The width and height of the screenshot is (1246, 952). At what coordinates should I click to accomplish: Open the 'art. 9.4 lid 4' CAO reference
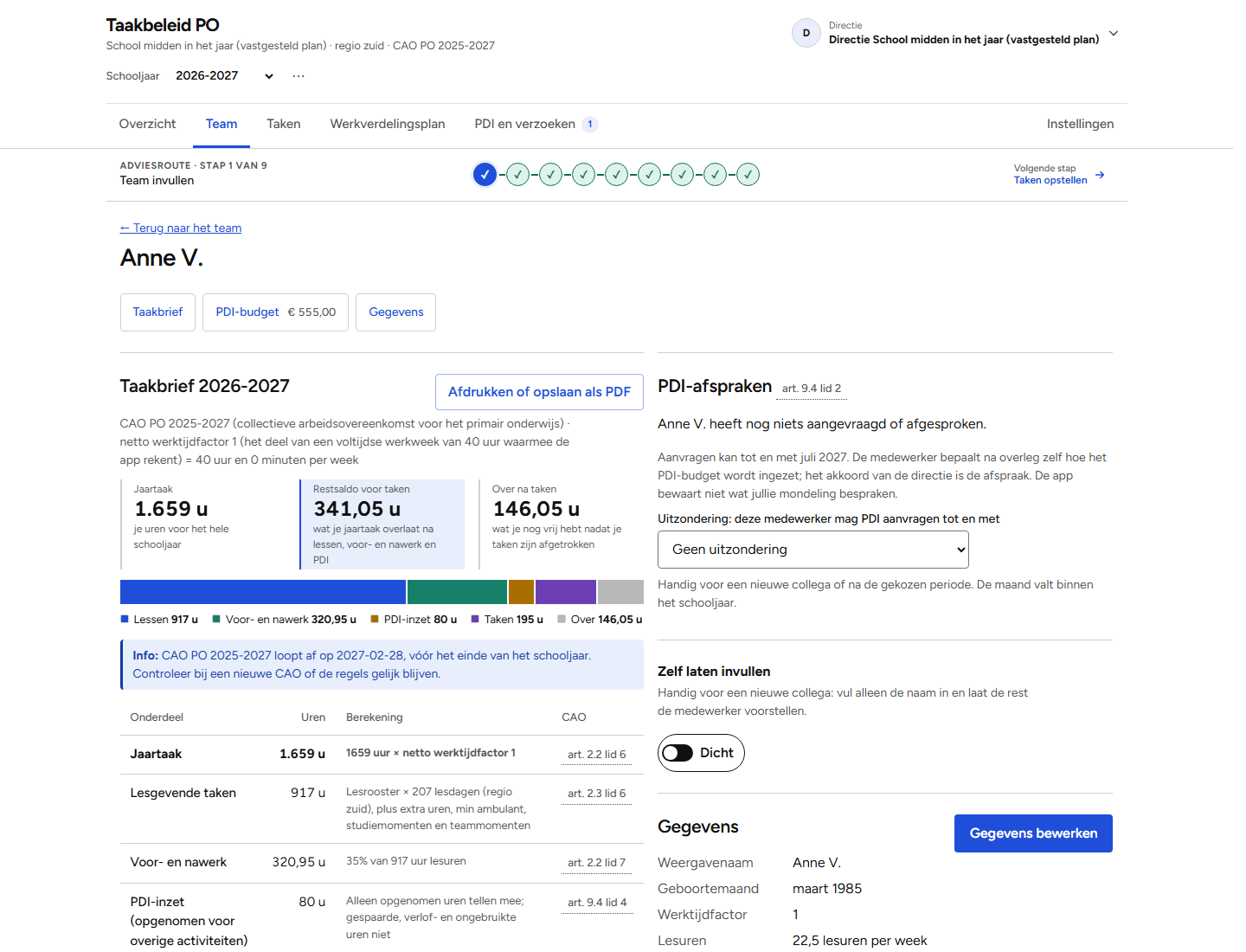tap(596, 903)
